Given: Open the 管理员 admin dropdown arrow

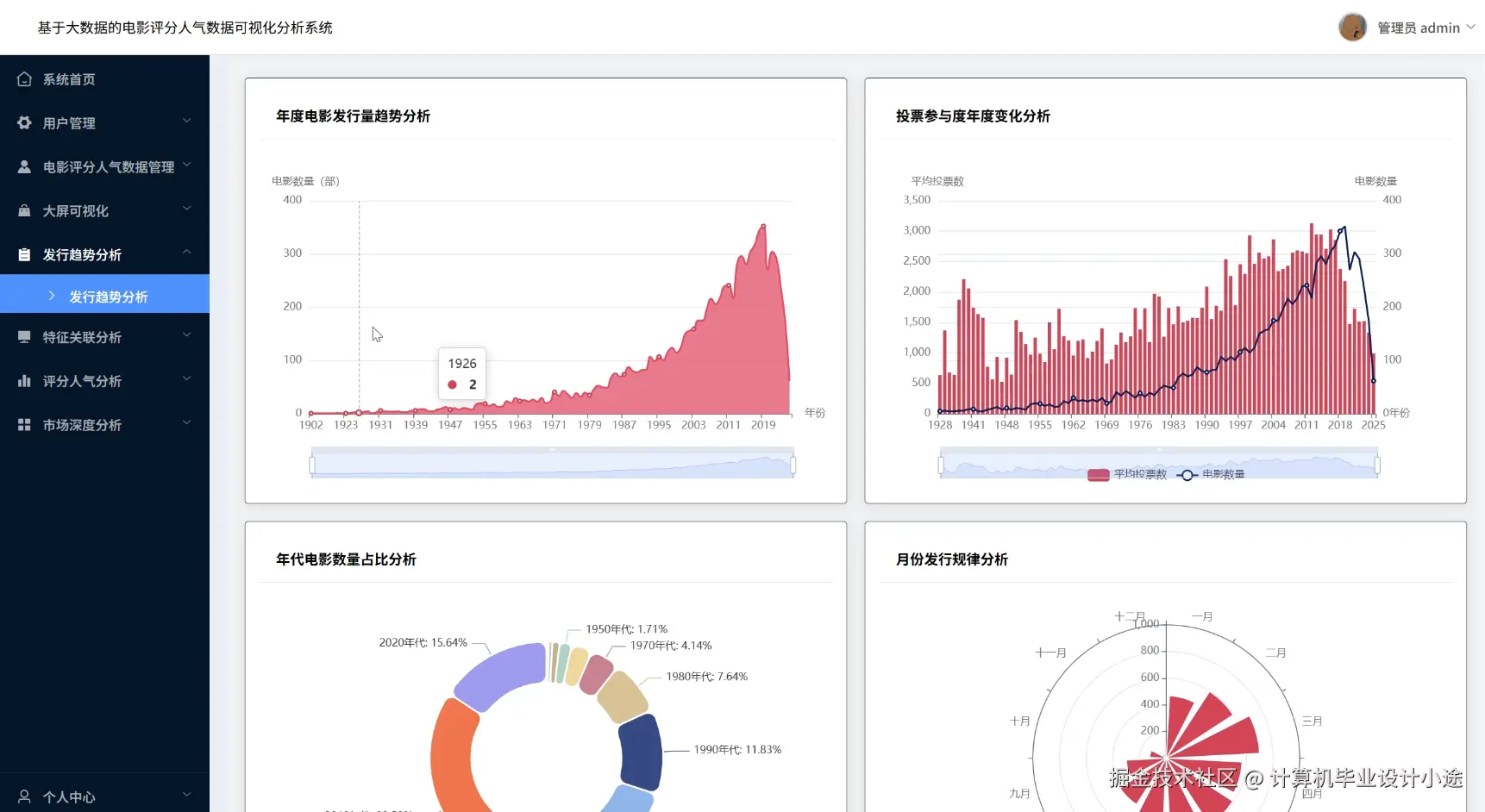Looking at the screenshot, I should tap(1471, 27).
